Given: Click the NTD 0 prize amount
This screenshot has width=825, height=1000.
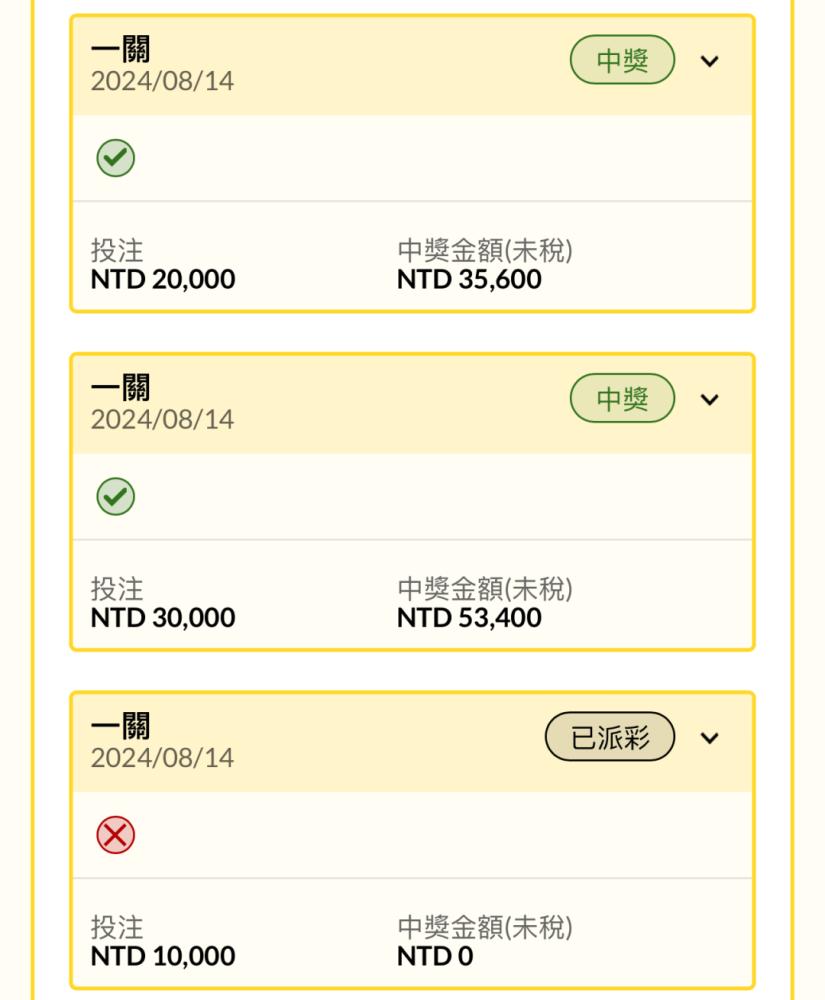Looking at the screenshot, I should [x=435, y=956].
